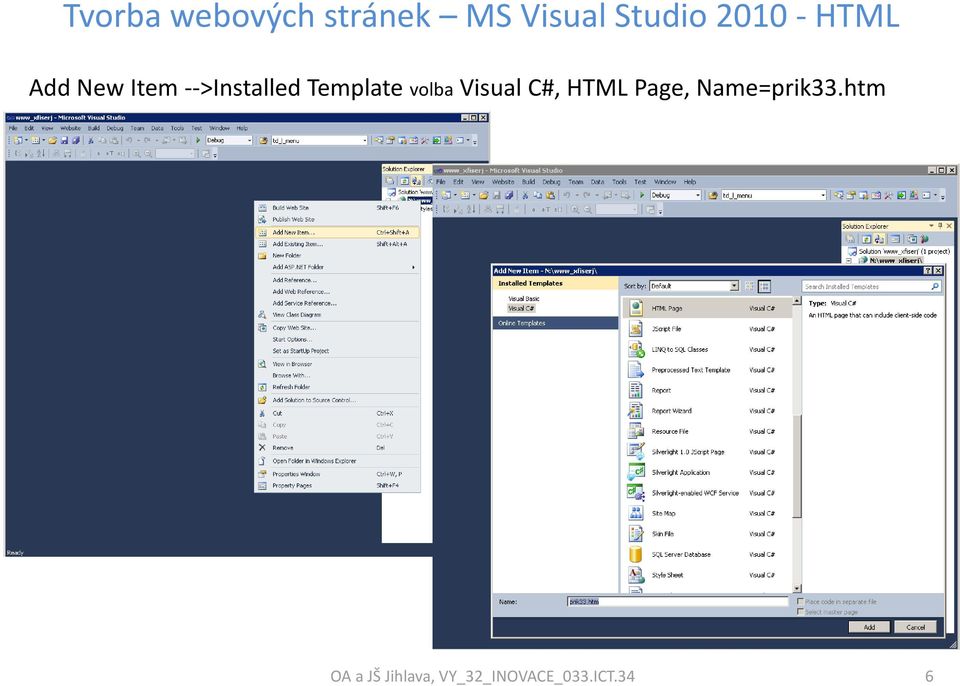960x686 pixels.
Task: Select 'New Folder' in the context menu
Action: point(337,255)
